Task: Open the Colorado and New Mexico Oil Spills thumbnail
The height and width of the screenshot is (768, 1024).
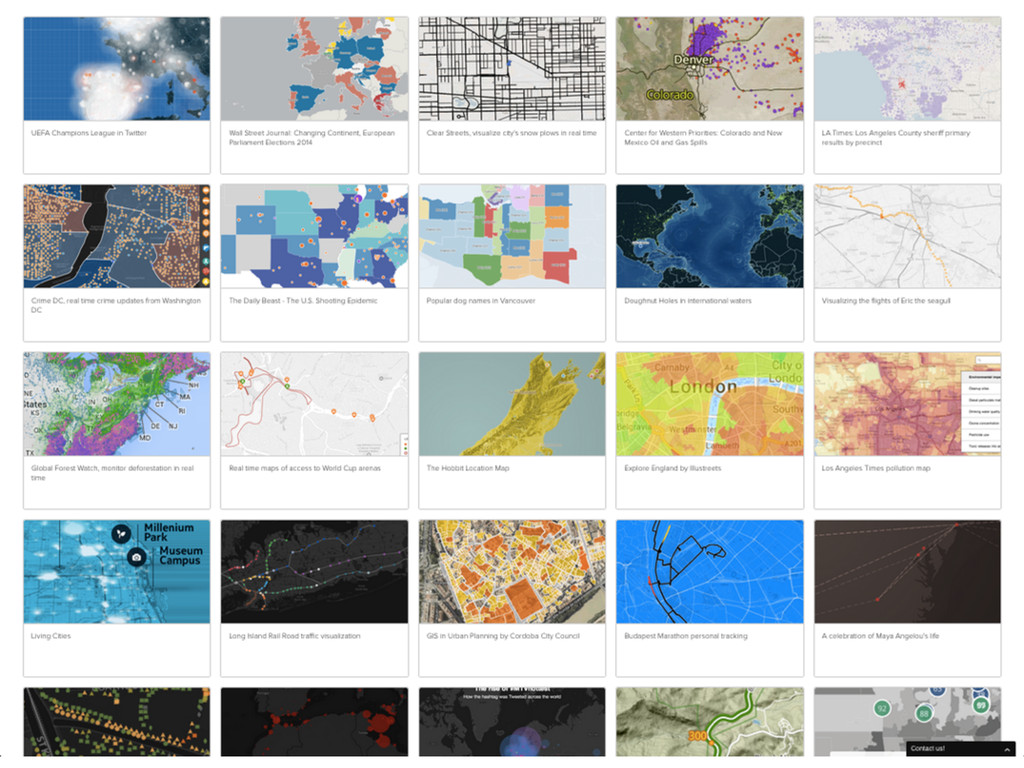Action: 710,69
